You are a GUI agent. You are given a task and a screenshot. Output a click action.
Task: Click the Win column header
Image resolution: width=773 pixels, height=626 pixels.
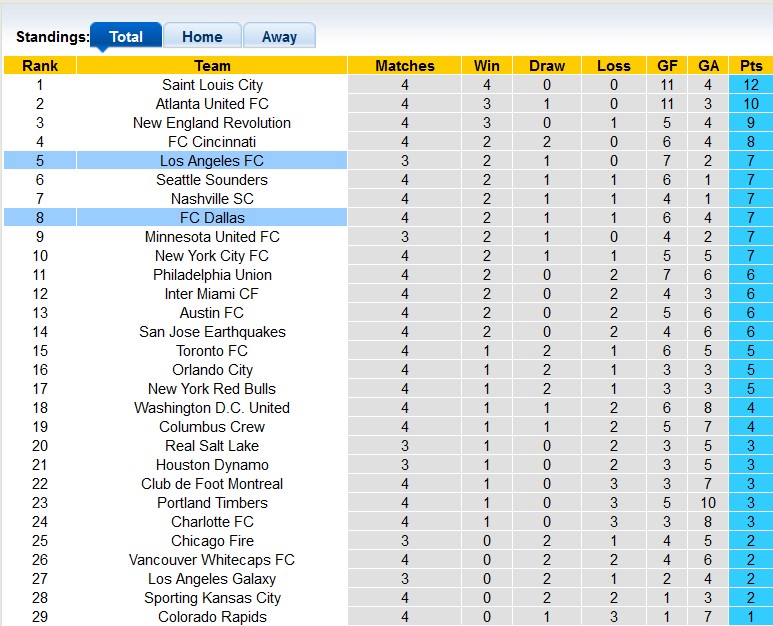pos(487,66)
